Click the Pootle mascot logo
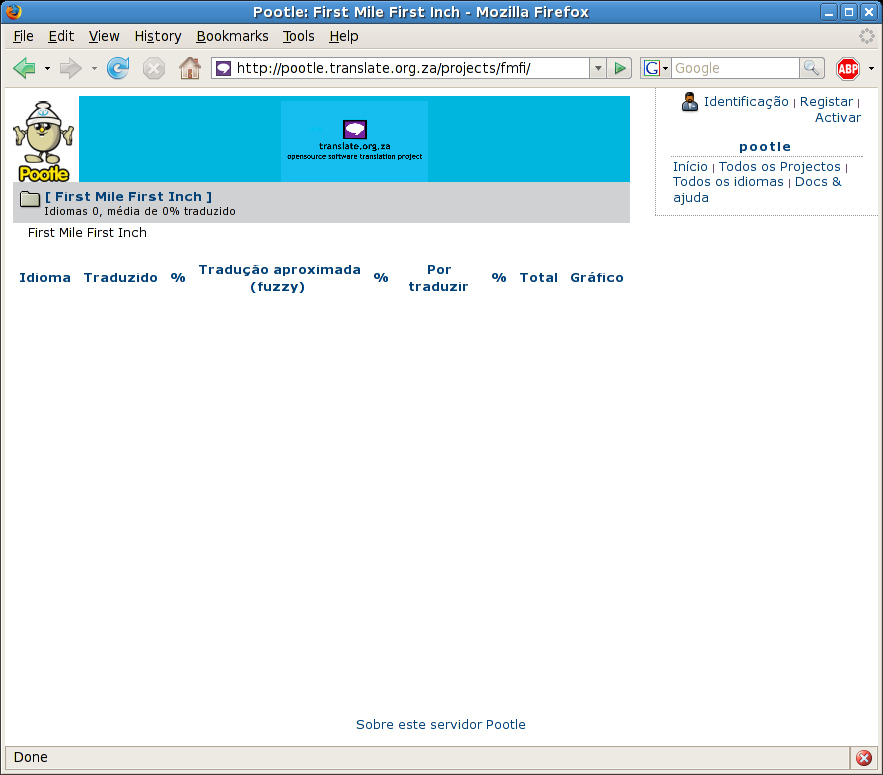The image size is (883, 775). [44, 141]
